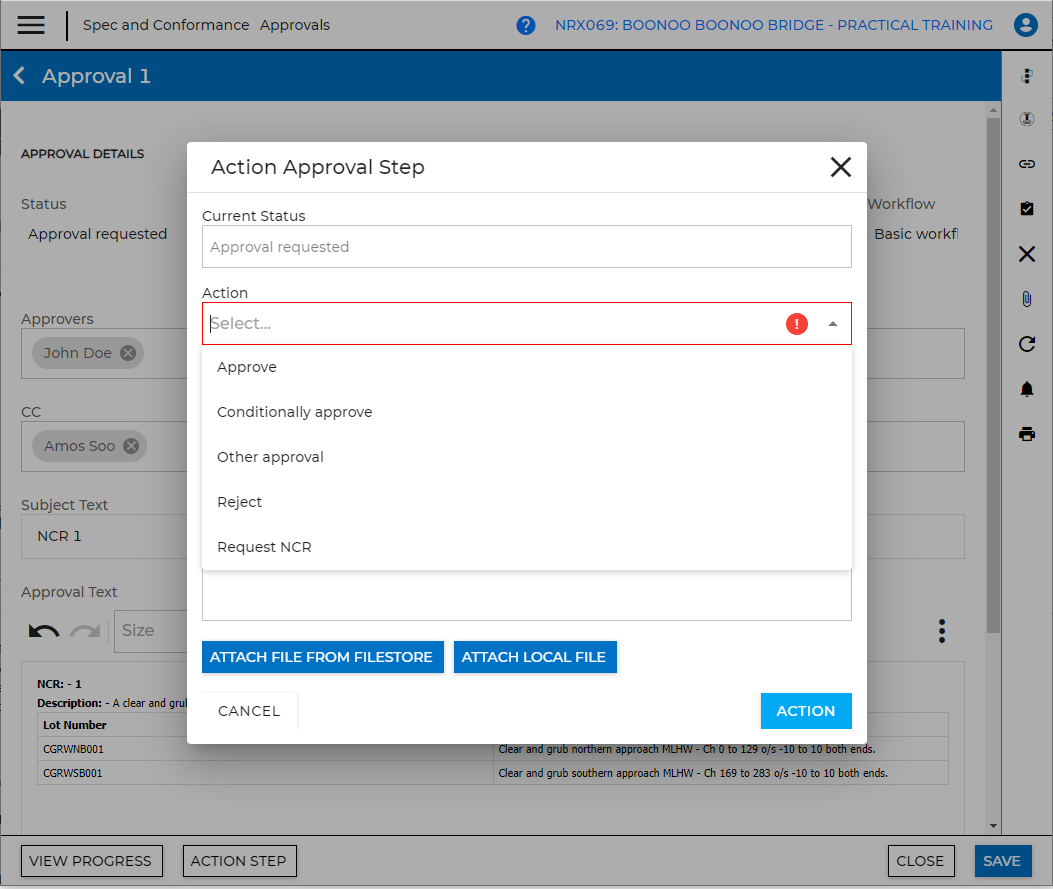
Task: Click the blue help question mark icon
Action: [525, 26]
